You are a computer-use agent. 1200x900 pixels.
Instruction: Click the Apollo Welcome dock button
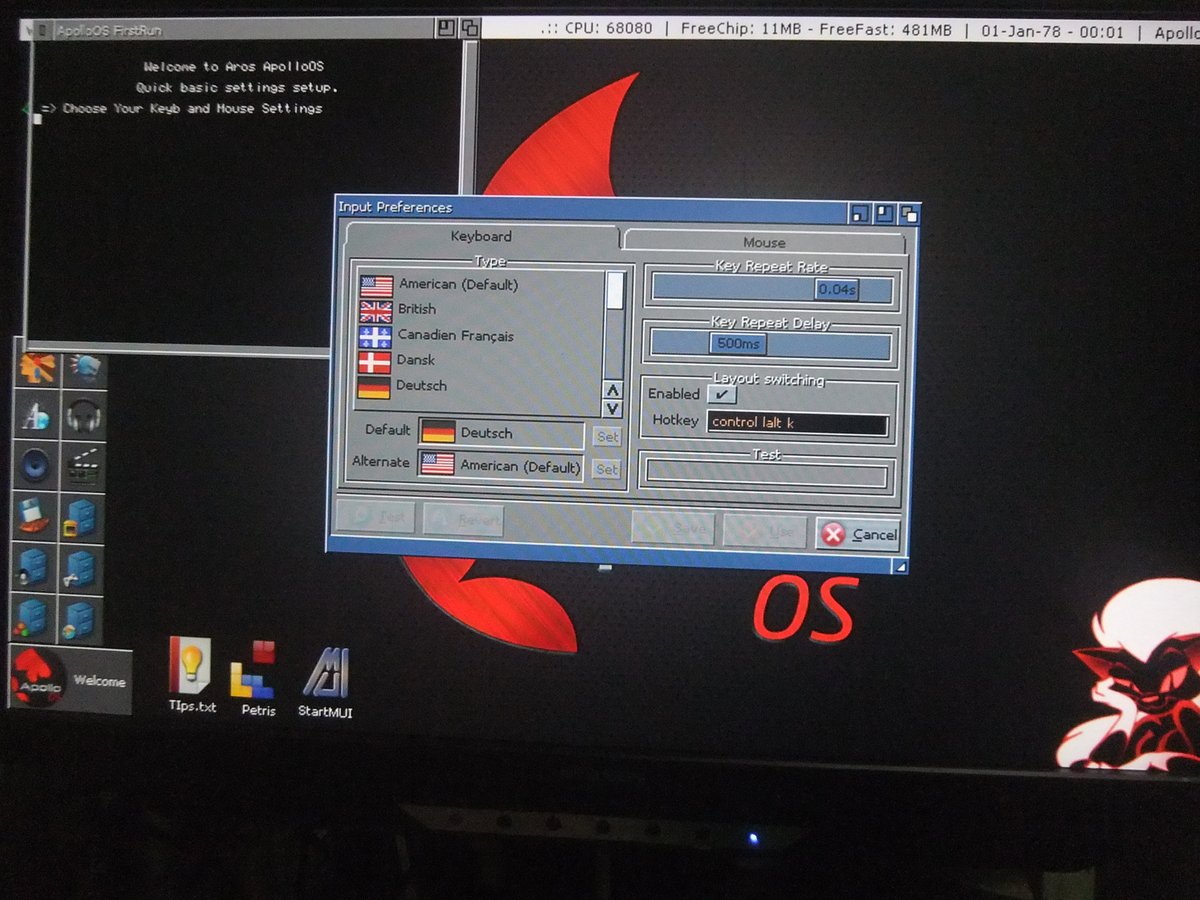[x=70, y=681]
